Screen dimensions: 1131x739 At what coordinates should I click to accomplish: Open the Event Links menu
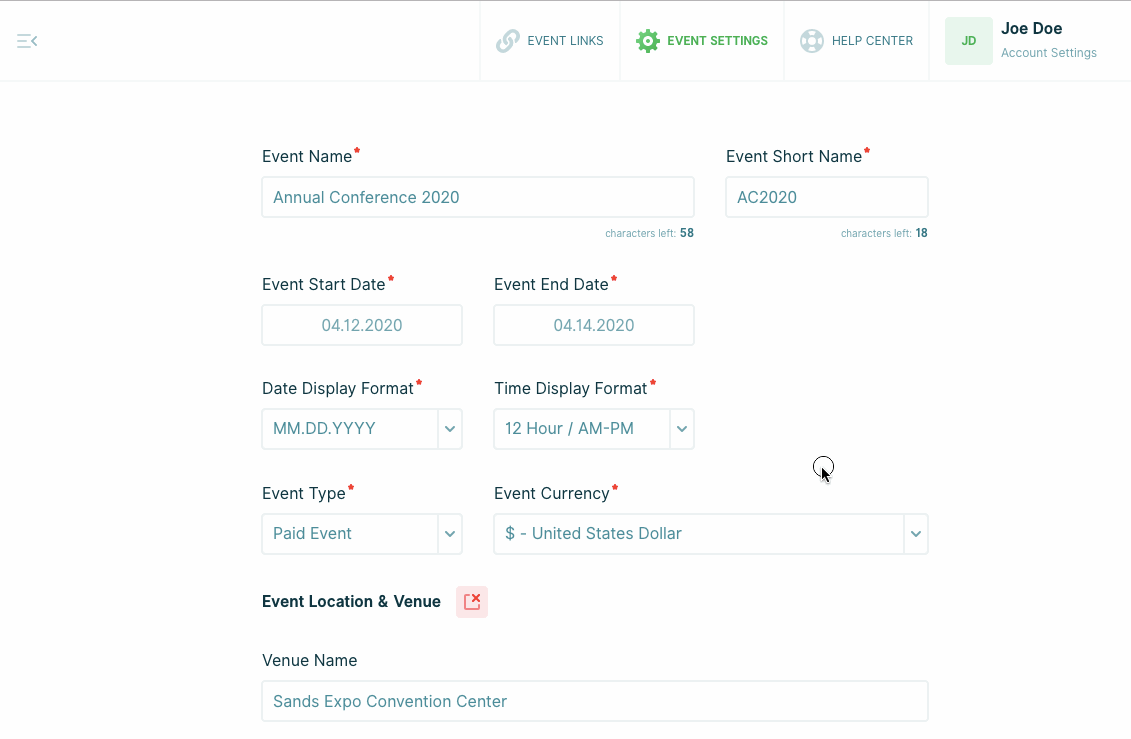[x=565, y=41]
